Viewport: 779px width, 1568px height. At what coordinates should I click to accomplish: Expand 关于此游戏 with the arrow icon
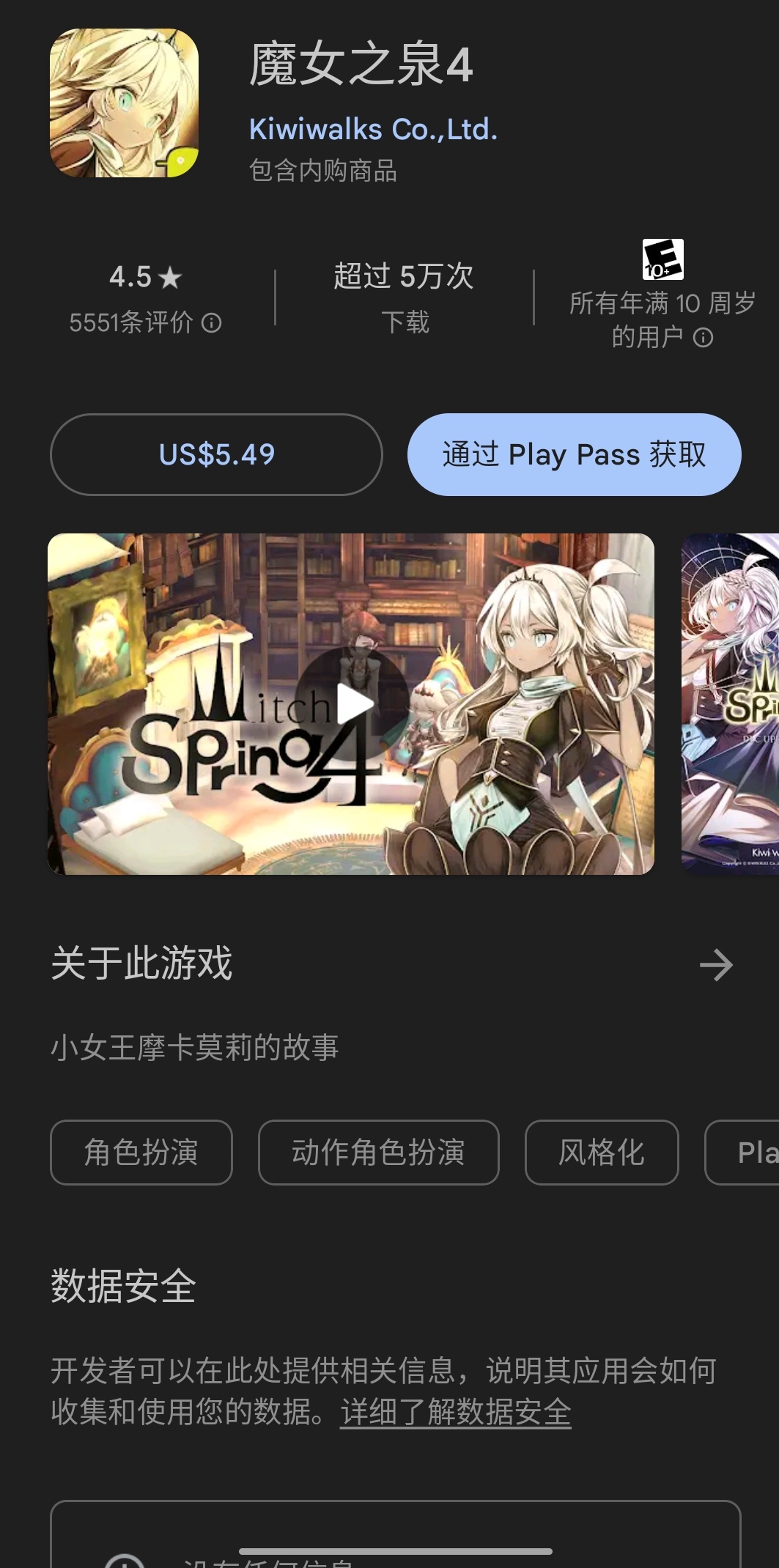pyautogui.click(x=716, y=965)
